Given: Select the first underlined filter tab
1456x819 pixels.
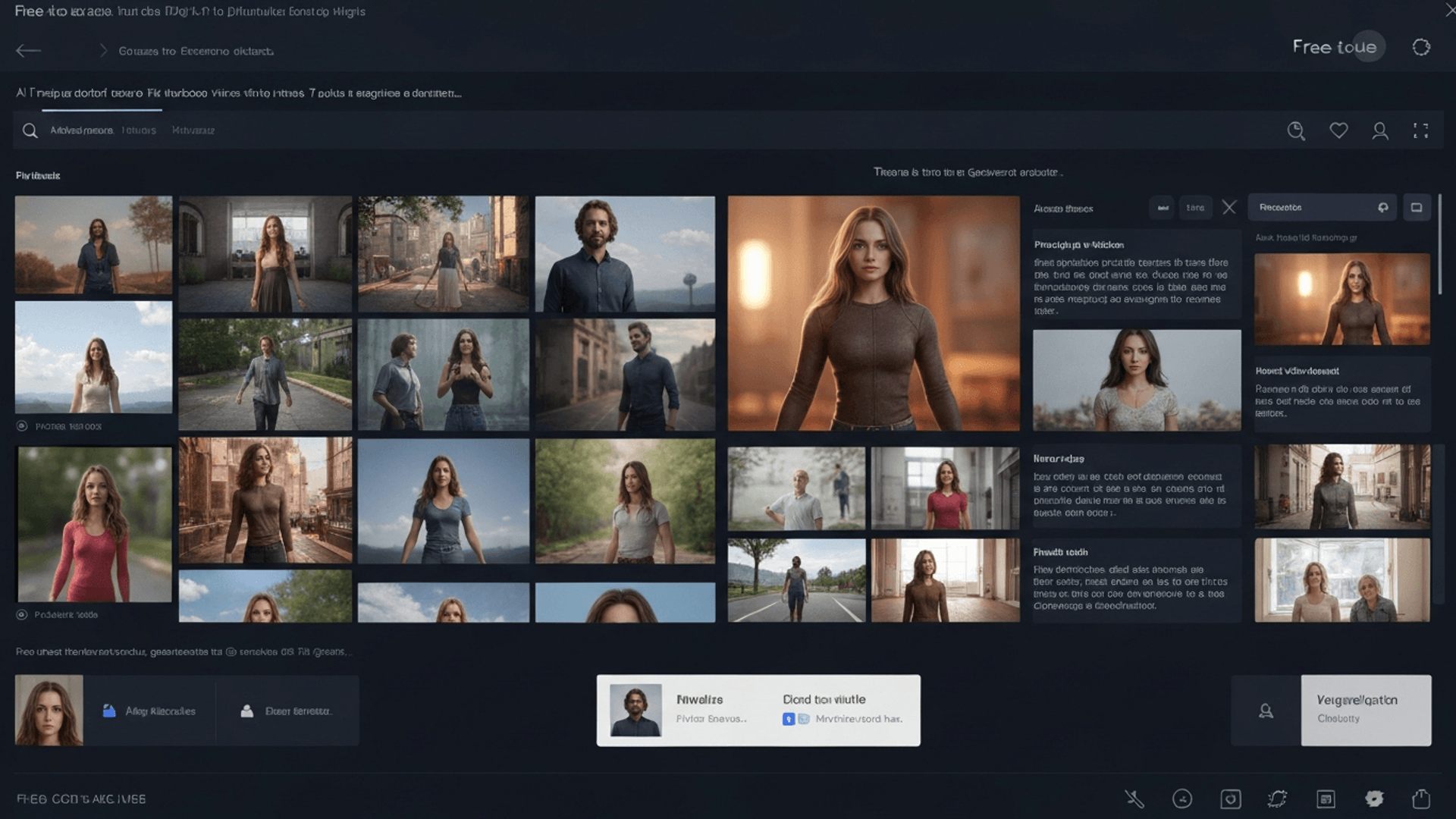Looking at the screenshot, I should (82, 130).
